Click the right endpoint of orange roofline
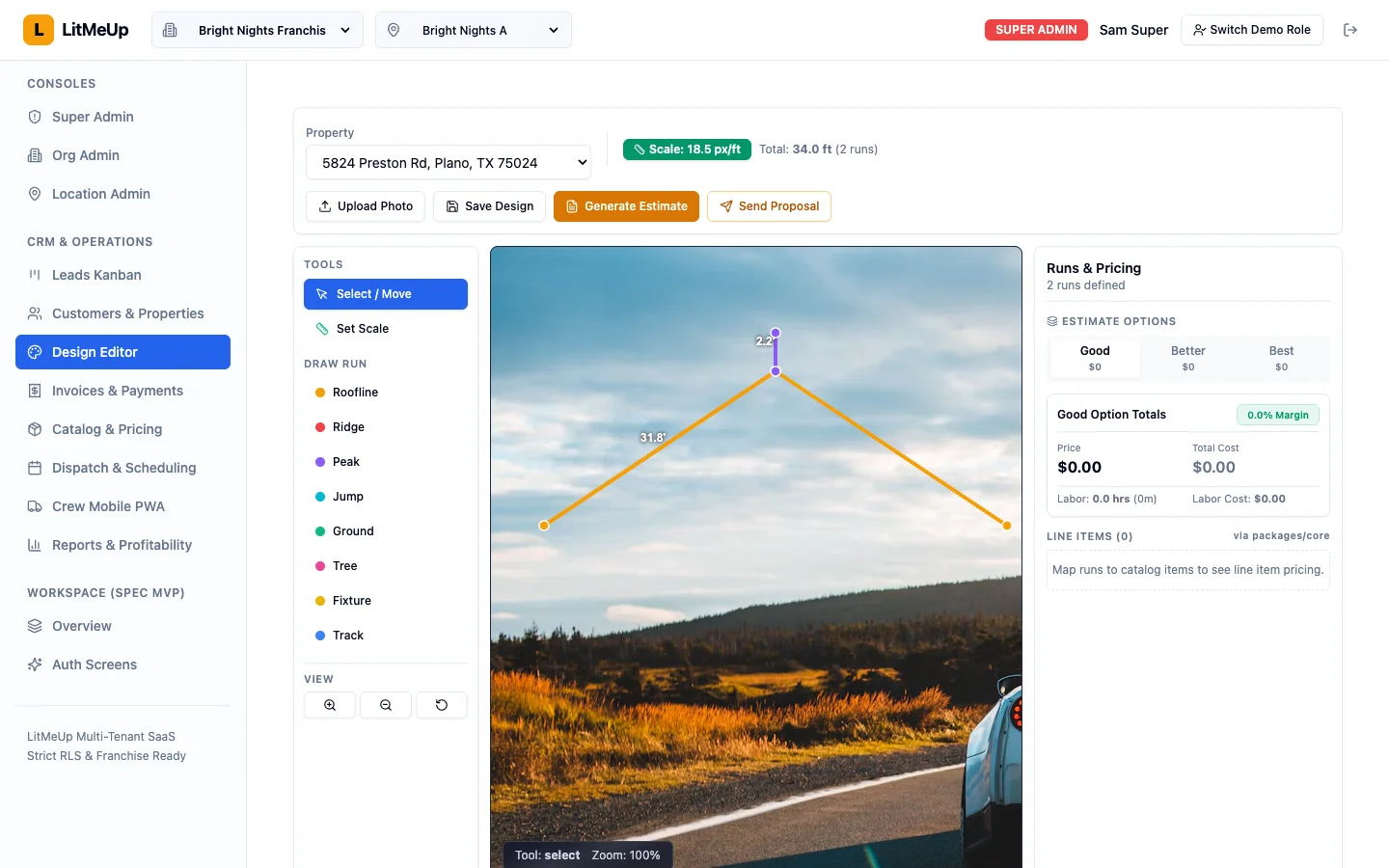This screenshot has width=1389, height=868. [1006, 526]
